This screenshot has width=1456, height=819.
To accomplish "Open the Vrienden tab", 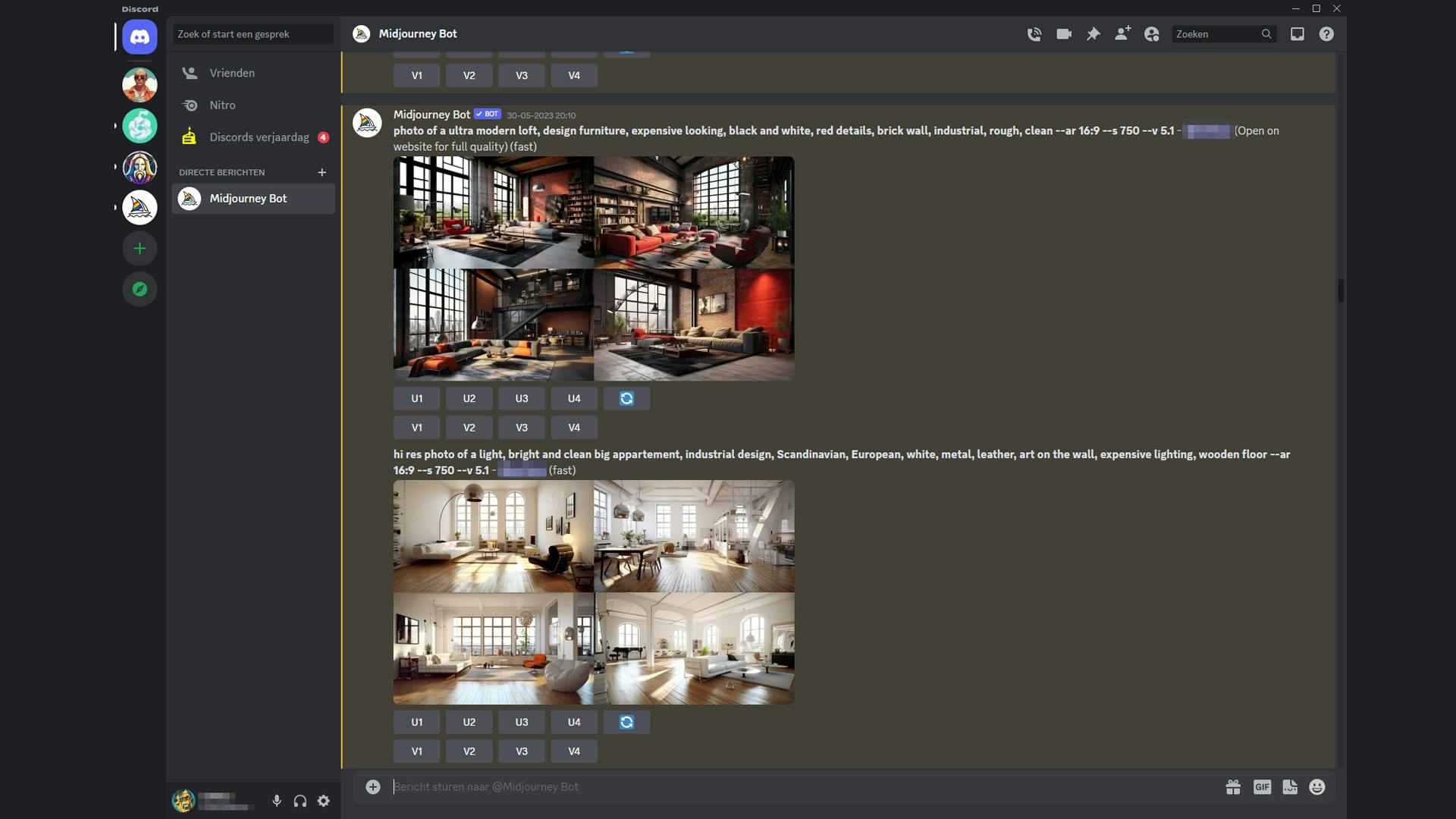I will click(x=232, y=73).
